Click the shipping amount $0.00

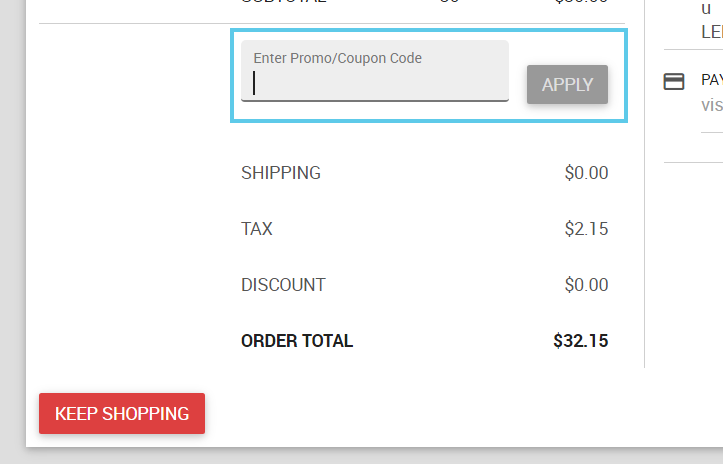(586, 173)
